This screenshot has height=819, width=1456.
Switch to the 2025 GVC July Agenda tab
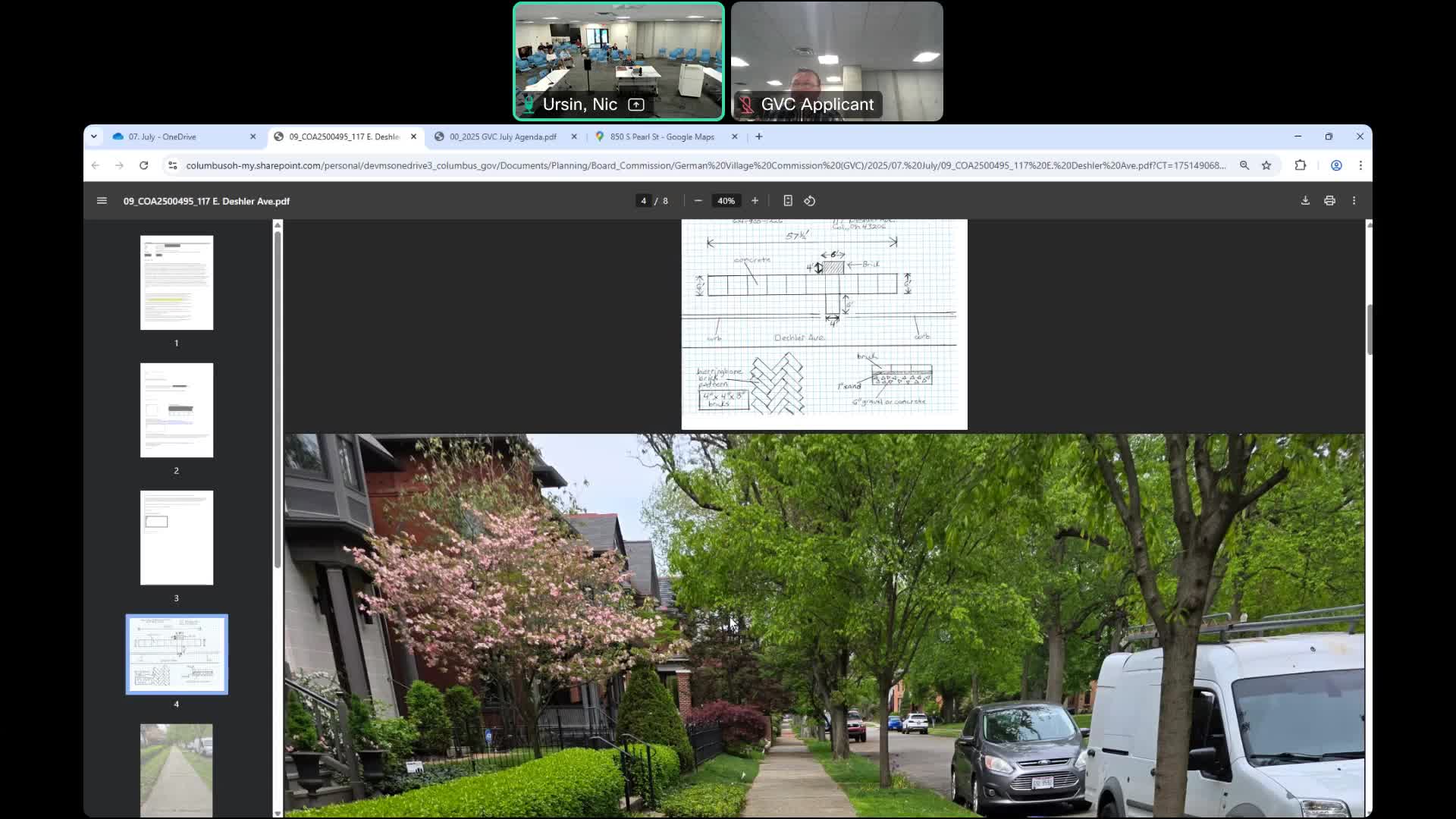pos(506,136)
